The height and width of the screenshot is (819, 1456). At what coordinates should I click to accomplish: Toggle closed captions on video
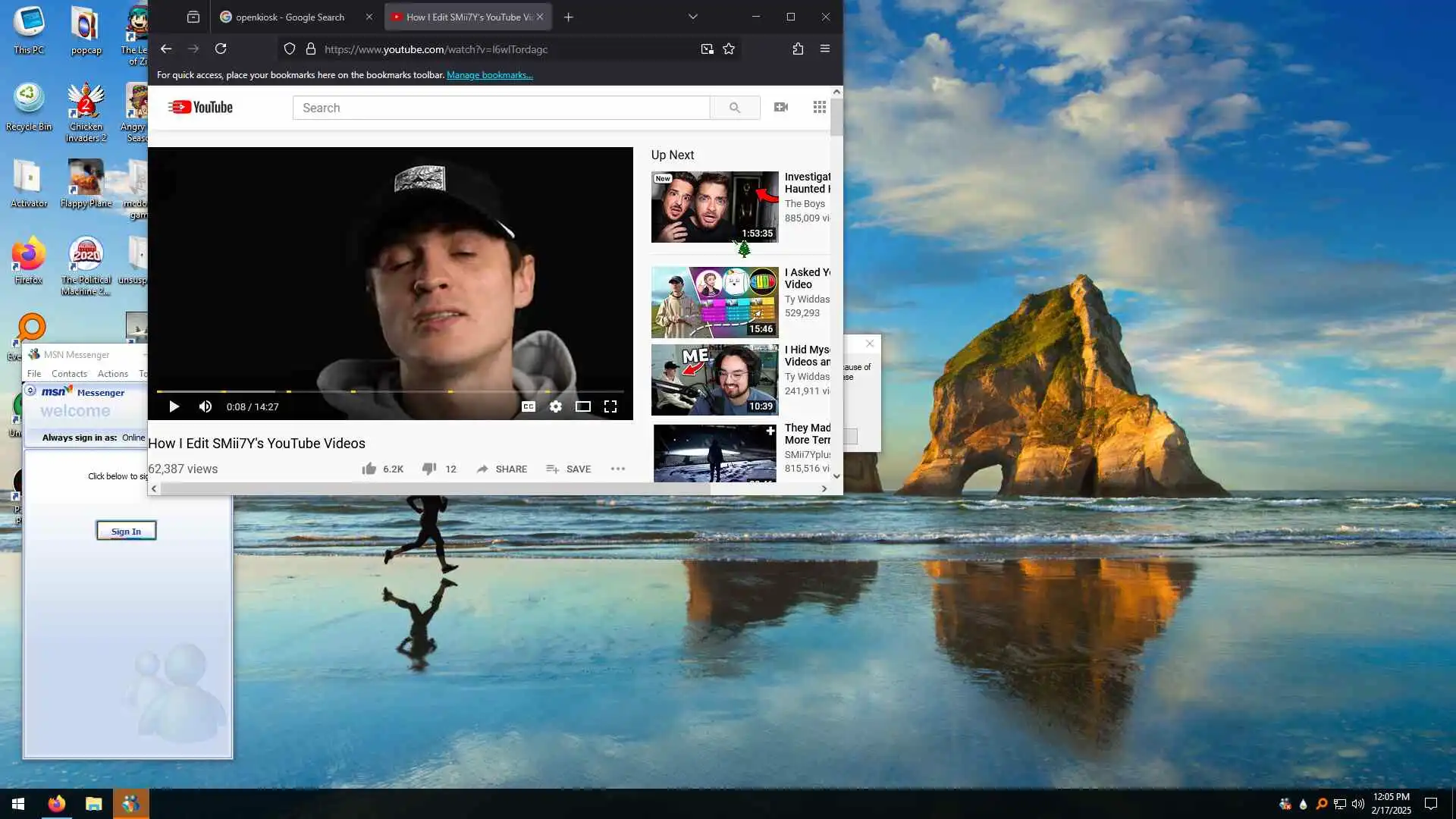click(x=529, y=406)
